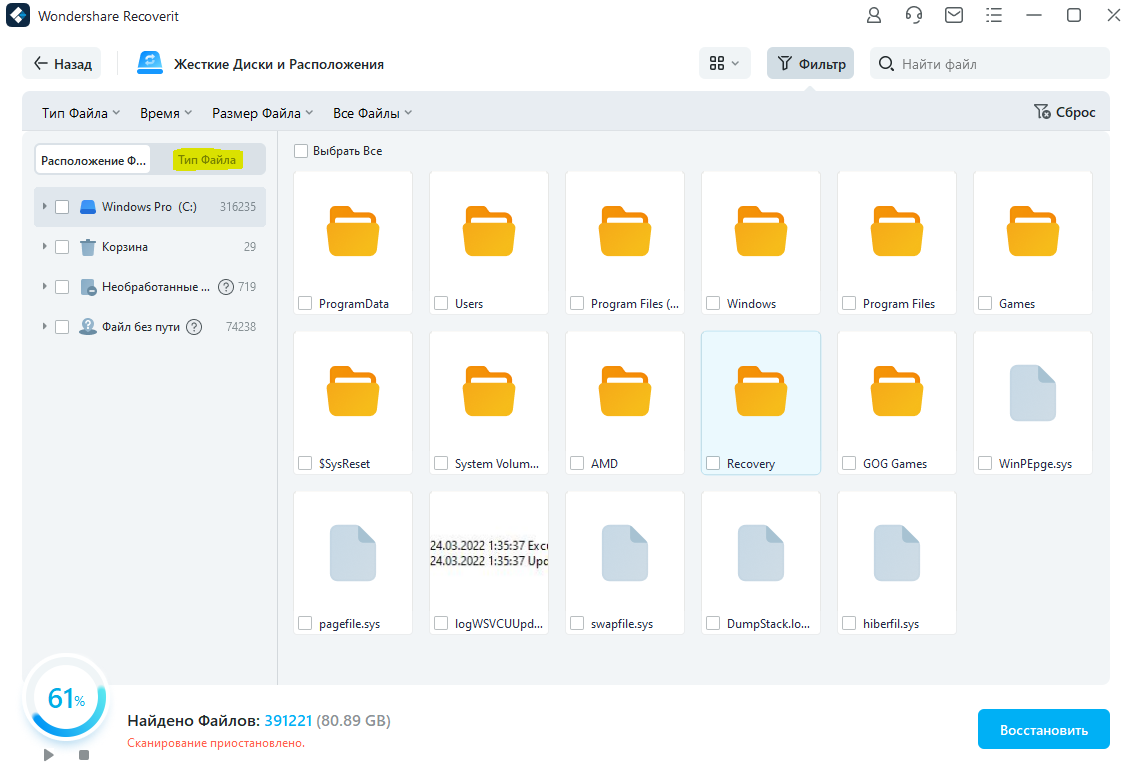Click the help icon next to Файл без пути
Image resolution: width=1128 pixels, height=769 pixels.
194,327
